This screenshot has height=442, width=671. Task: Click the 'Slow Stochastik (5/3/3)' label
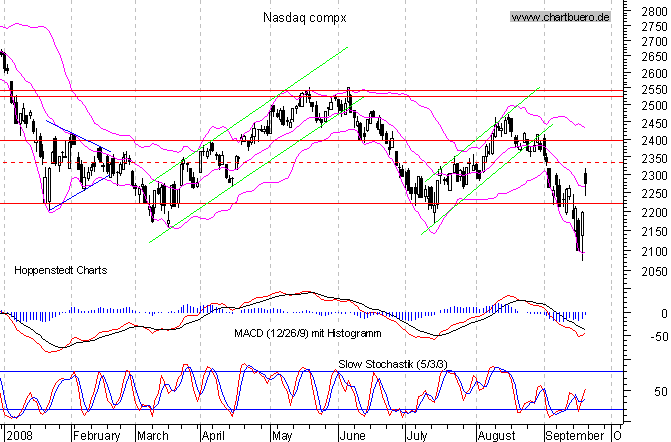(x=392, y=364)
